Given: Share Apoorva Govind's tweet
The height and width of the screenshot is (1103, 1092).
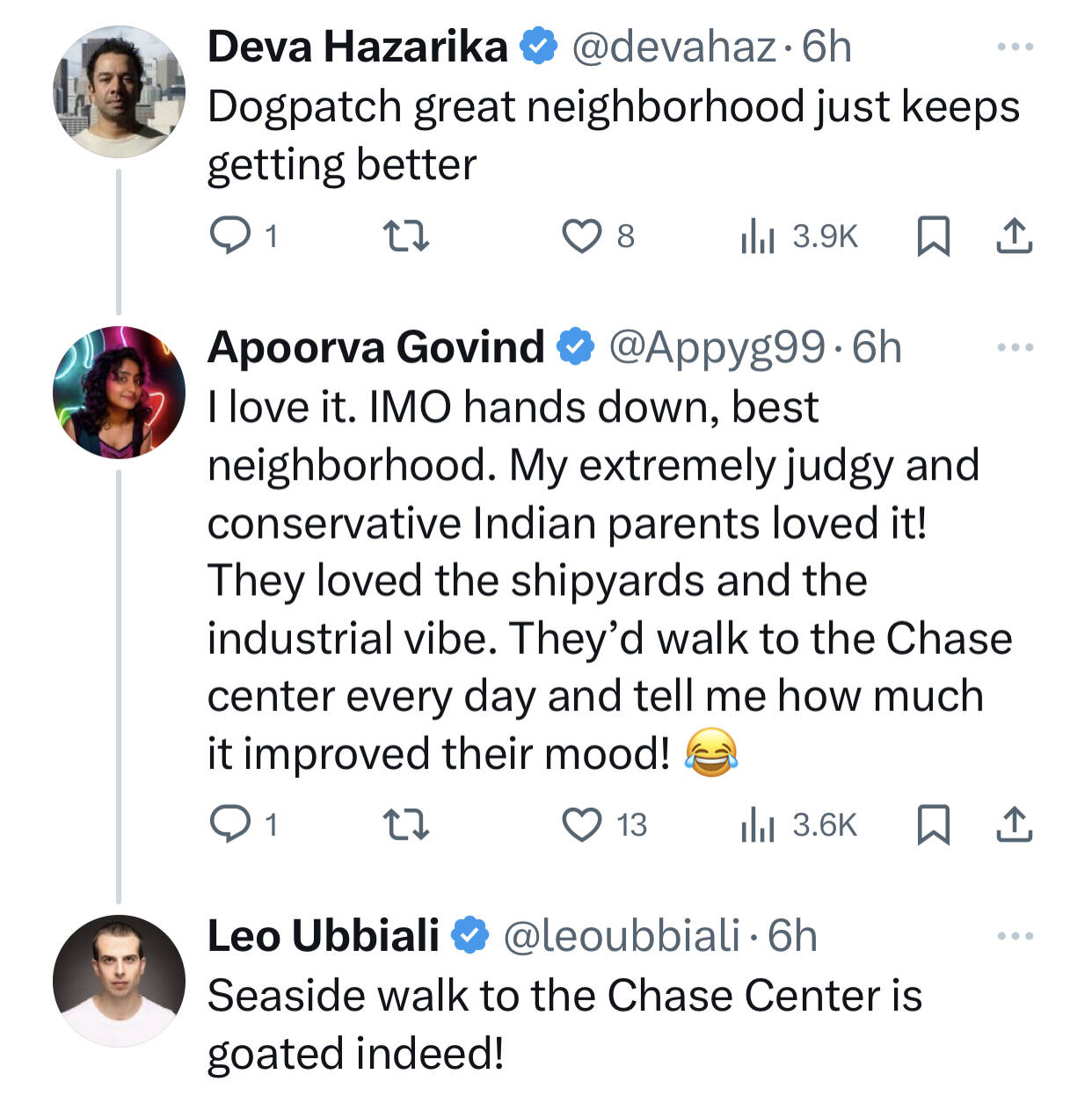Looking at the screenshot, I should (1014, 824).
